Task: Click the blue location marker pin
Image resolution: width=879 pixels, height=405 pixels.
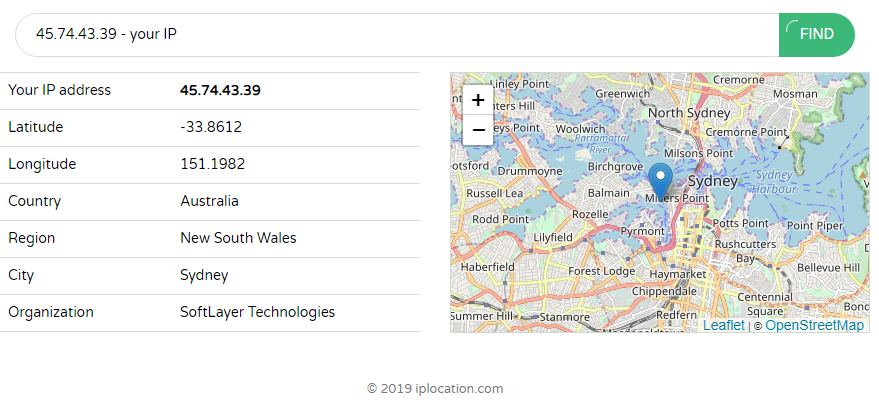Action: tap(660, 182)
